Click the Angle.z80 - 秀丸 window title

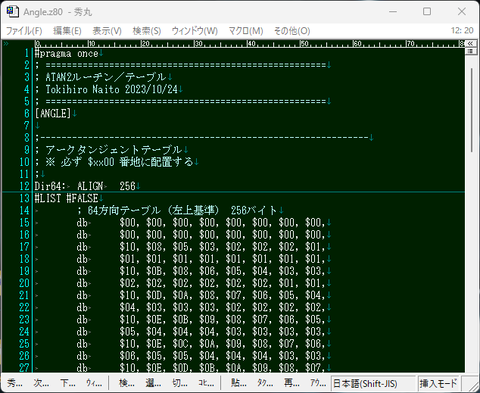click(x=58, y=12)
